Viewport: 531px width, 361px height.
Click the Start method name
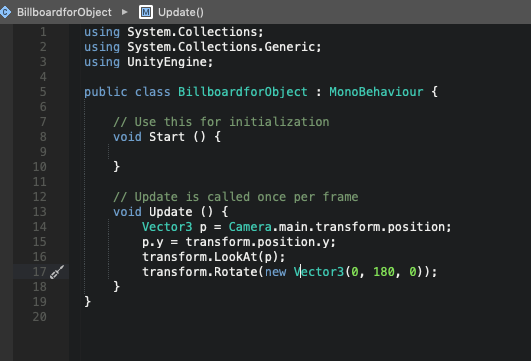tap(167, 137)
